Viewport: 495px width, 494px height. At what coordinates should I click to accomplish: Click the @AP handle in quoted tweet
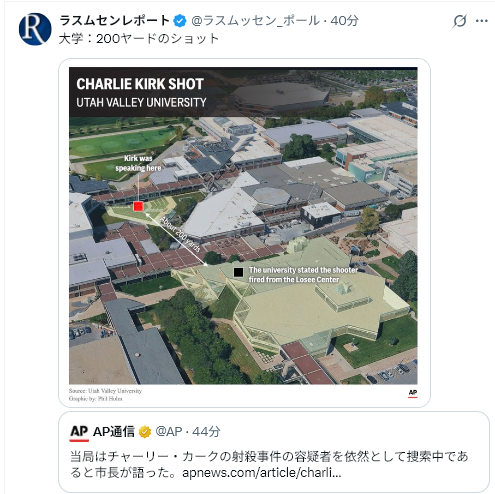(x=169, y=432)
